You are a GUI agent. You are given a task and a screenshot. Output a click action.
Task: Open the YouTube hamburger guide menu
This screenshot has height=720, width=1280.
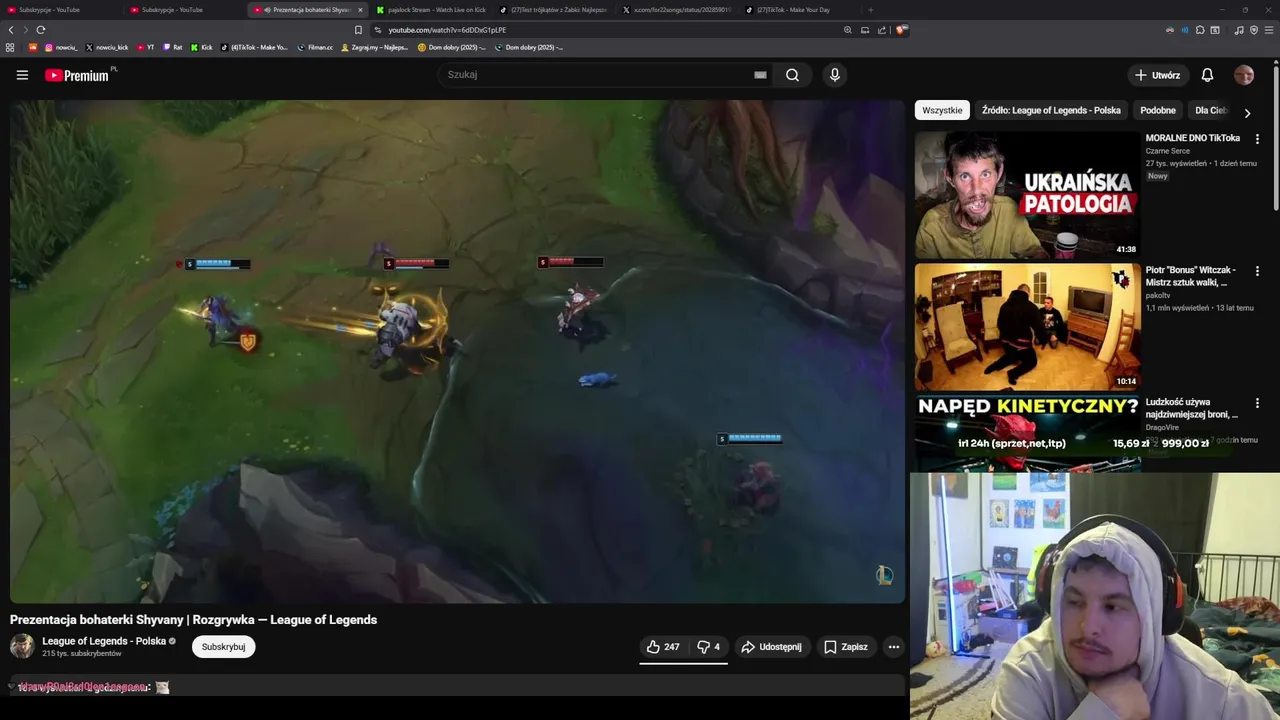pos(22,75)
